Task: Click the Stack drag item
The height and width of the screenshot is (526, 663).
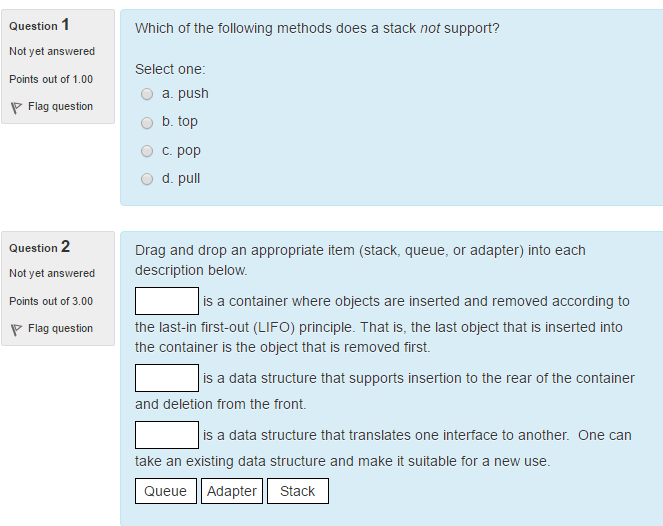Action: (298, 491)
